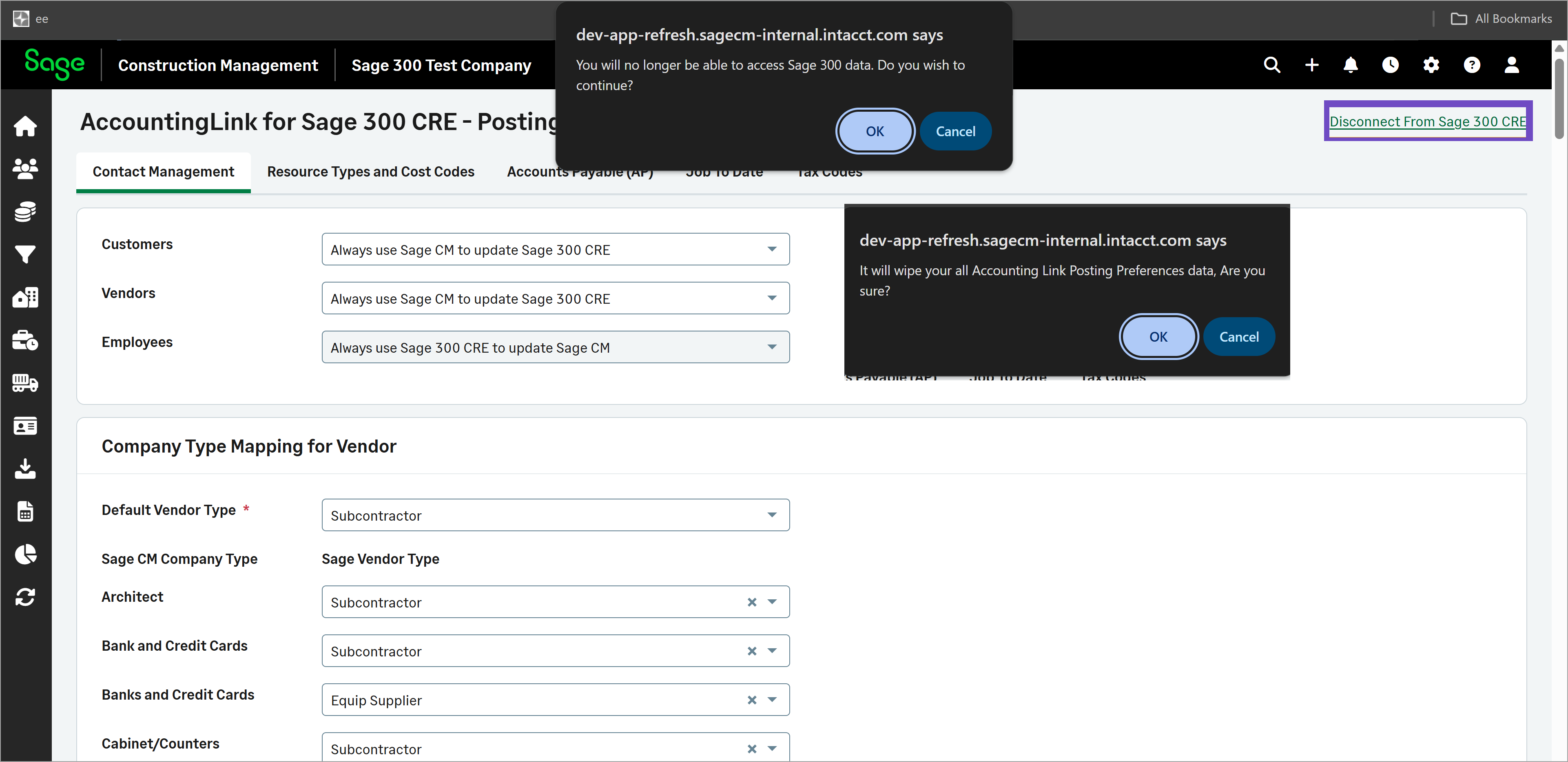Open the Home icon in the sidebar
Viewport: 1568px width, 762px height.
26,126
